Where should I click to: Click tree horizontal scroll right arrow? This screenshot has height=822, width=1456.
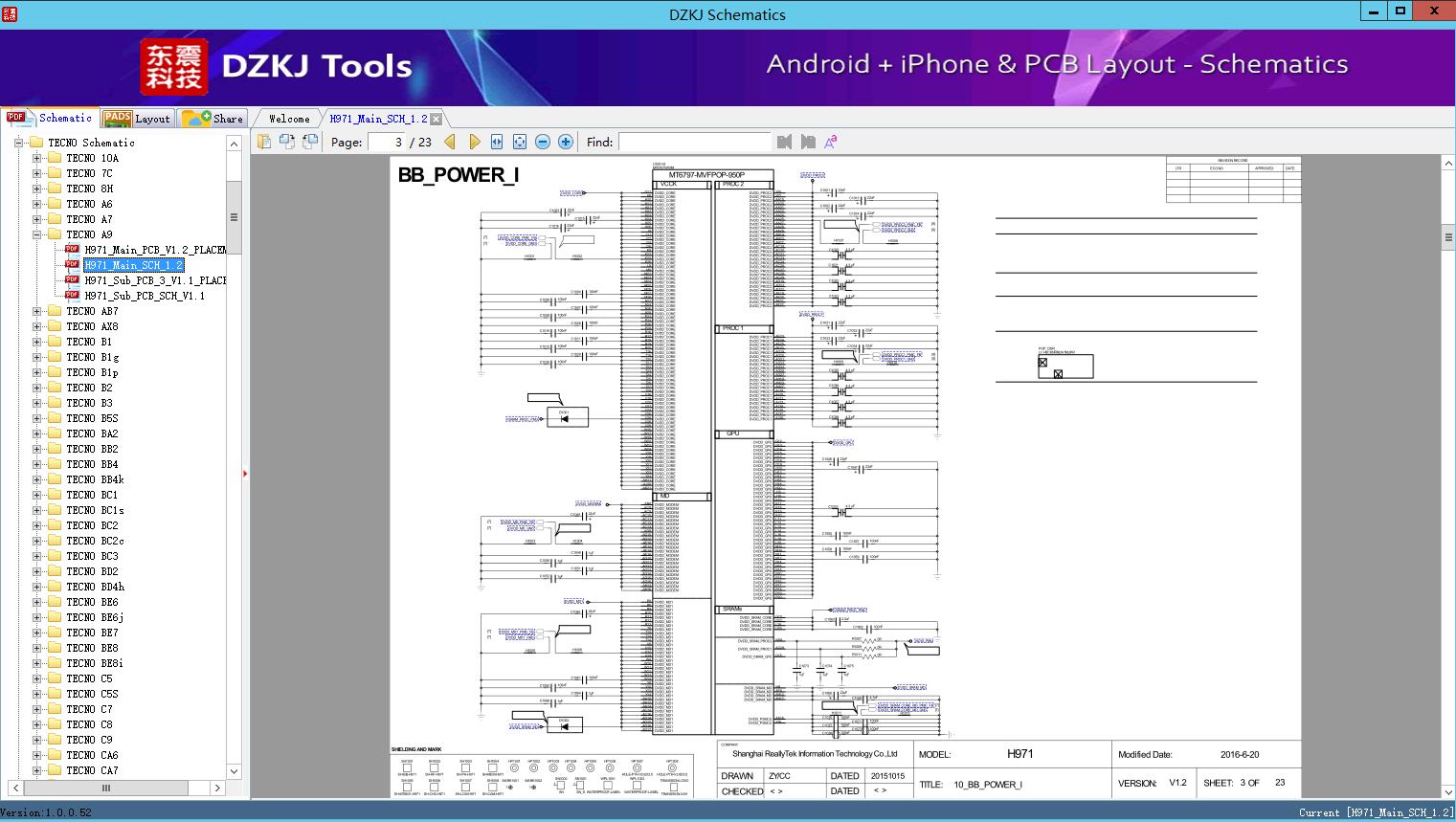(217, 789)
